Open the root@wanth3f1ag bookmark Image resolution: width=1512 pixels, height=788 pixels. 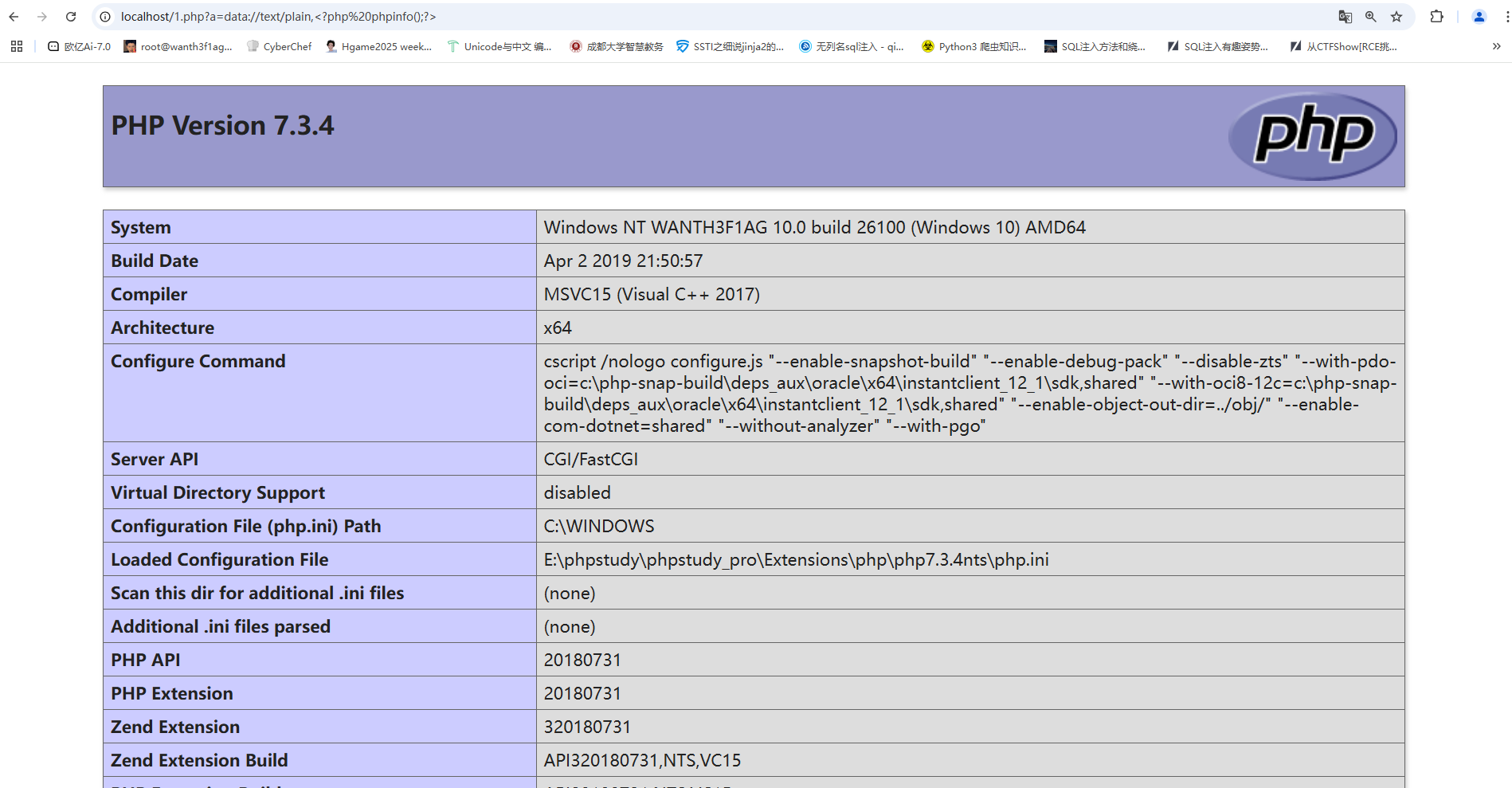(x=178, y=47)
